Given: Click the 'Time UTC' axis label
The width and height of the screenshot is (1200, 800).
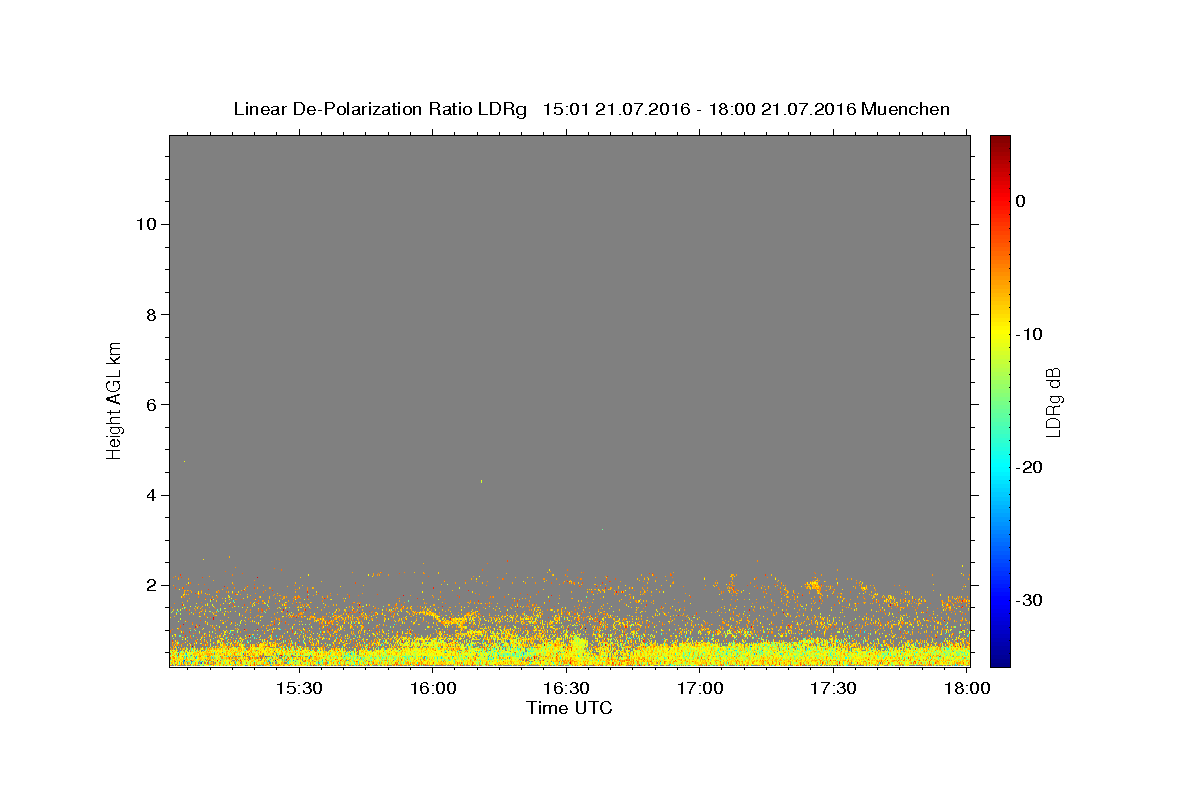Looking at the screenshot, I should [569, 708].
